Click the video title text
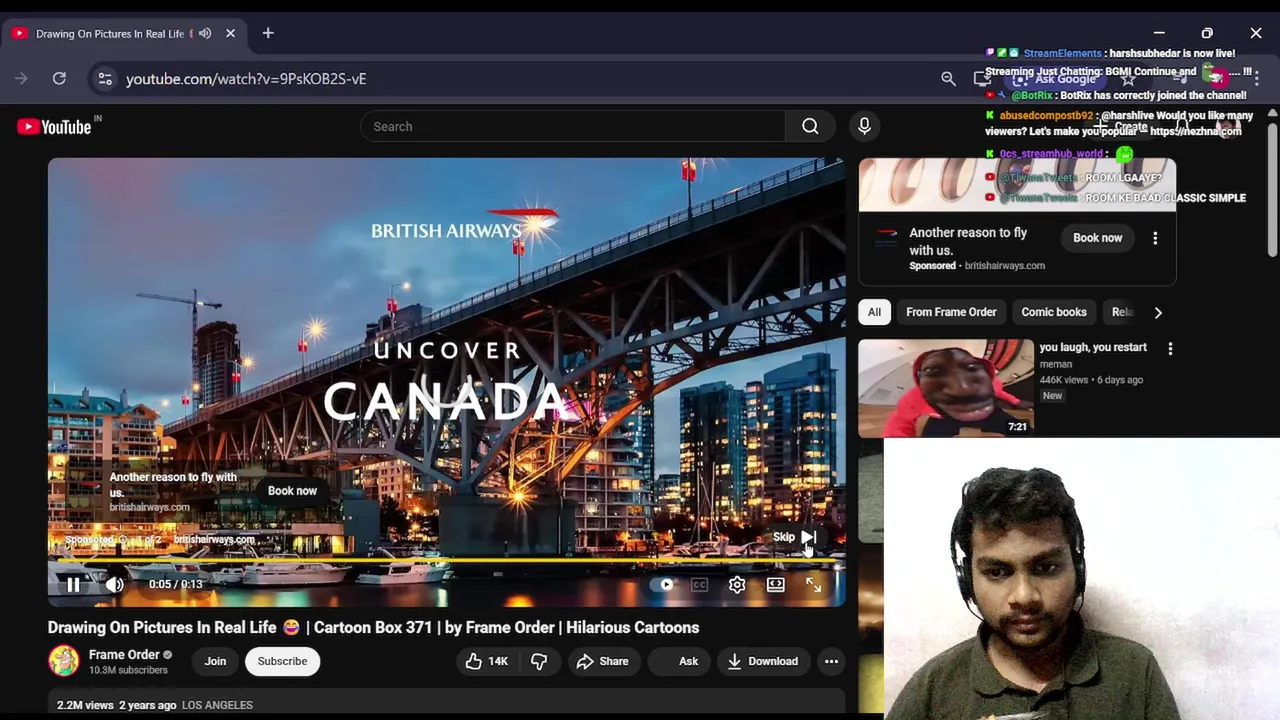The height and width of the screenshot is (720, 1280). [x=373, y=628]
